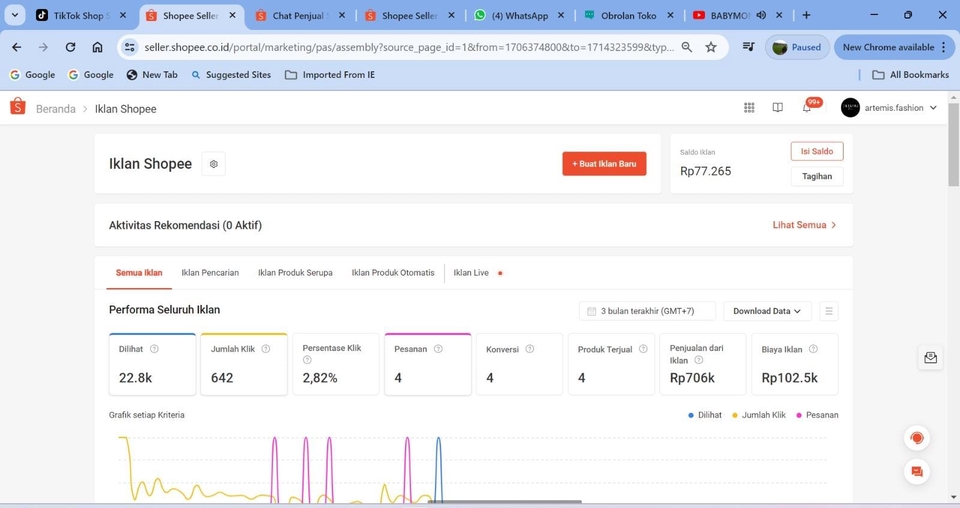Reload the page with browser refresh icon
The height and width of the screenshot is (508, 960).
click(x=70, y=47)
